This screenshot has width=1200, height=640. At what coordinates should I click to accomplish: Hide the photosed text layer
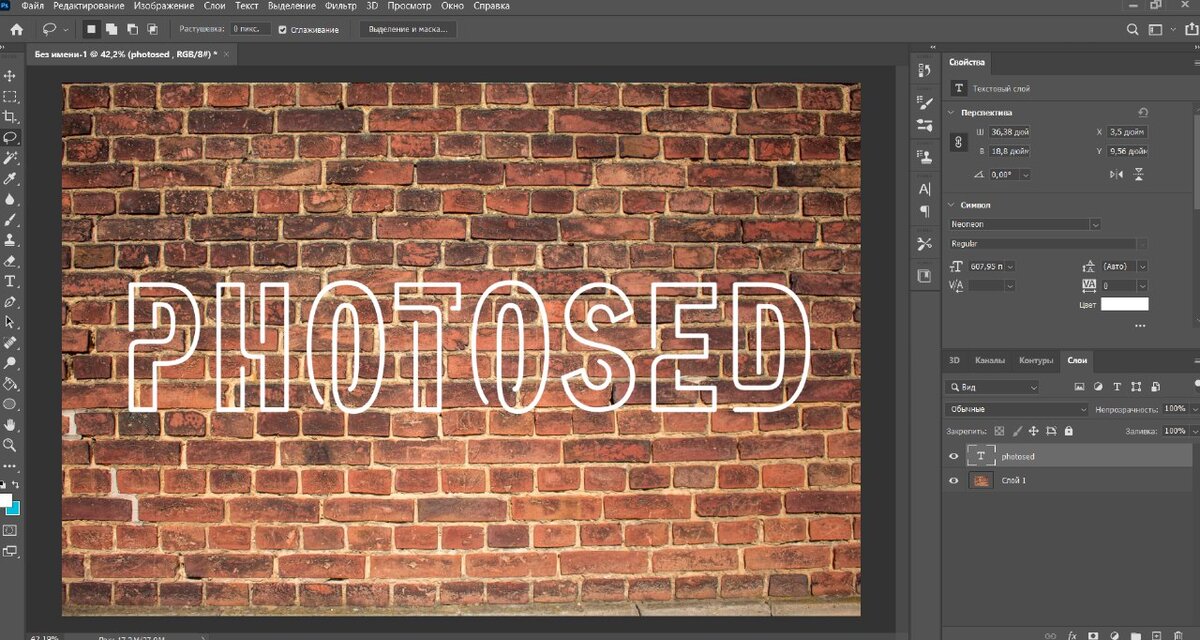click(x=953, y=456)
